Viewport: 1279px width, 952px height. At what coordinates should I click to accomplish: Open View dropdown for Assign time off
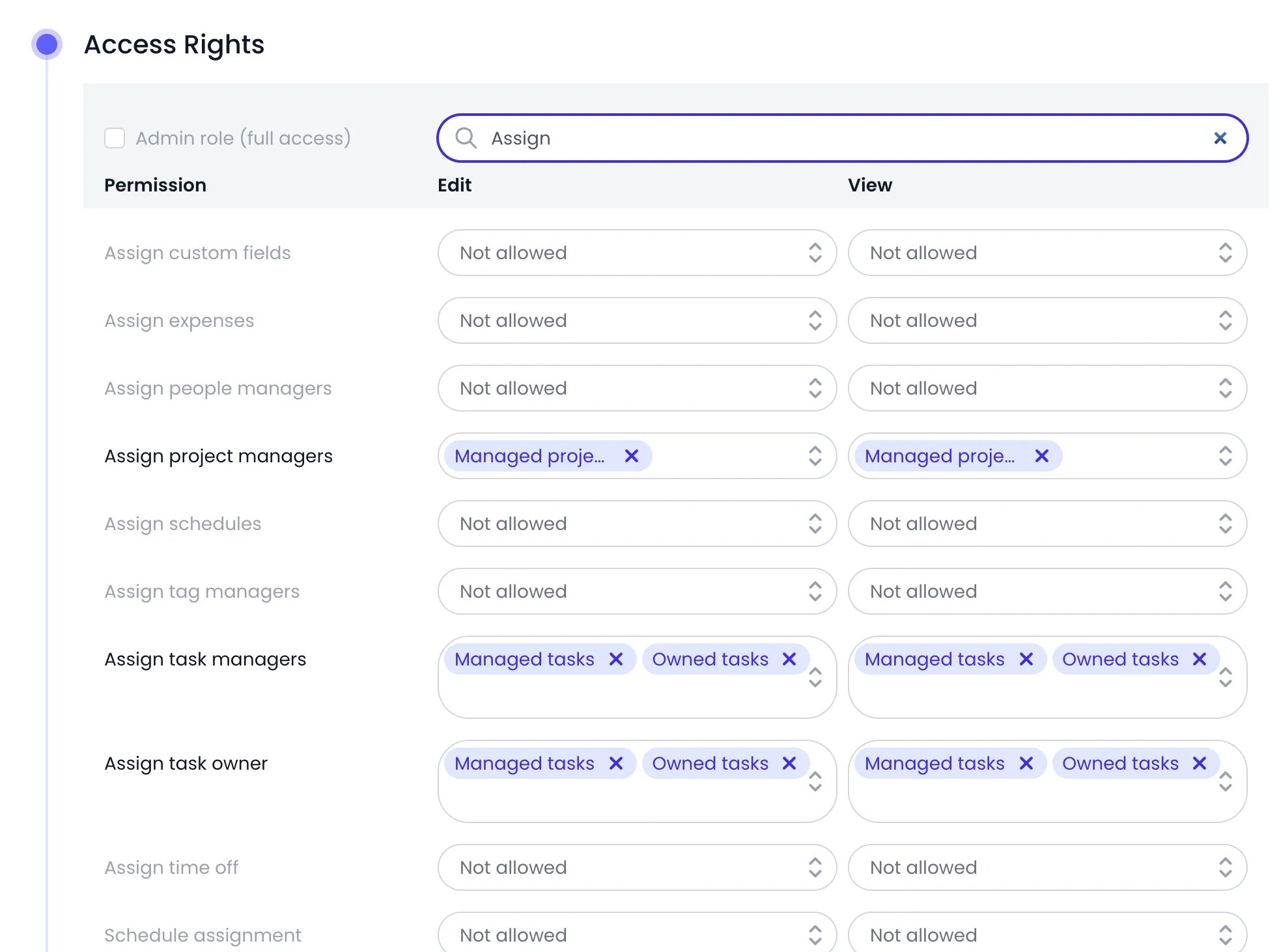[1047, 867]
